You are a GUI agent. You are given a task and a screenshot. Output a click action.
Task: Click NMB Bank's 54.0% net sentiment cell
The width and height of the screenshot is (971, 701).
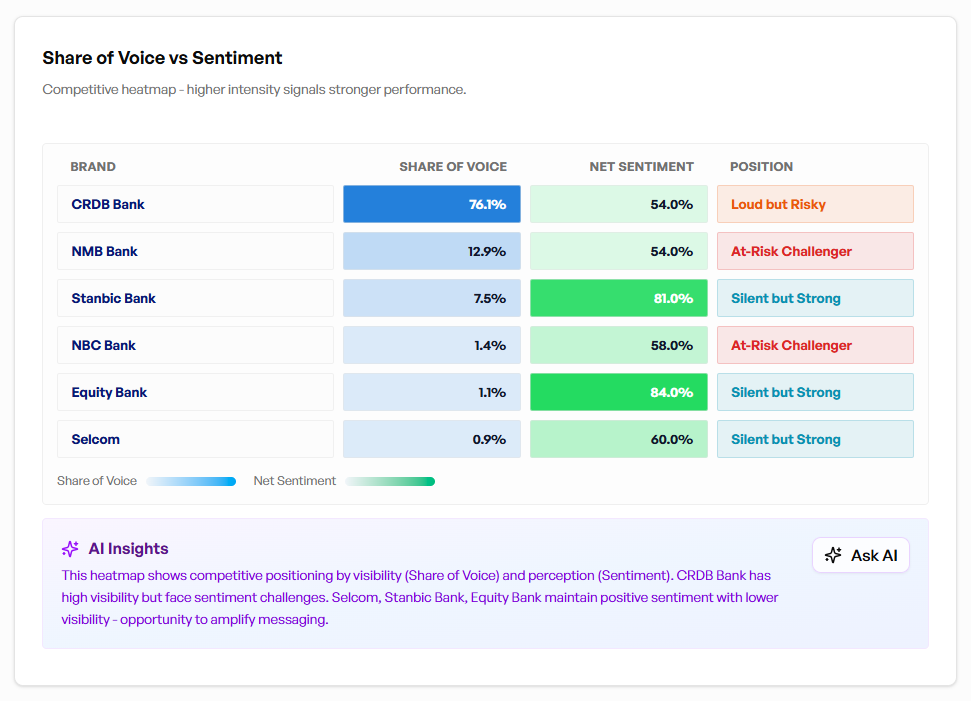click(619, 251)
